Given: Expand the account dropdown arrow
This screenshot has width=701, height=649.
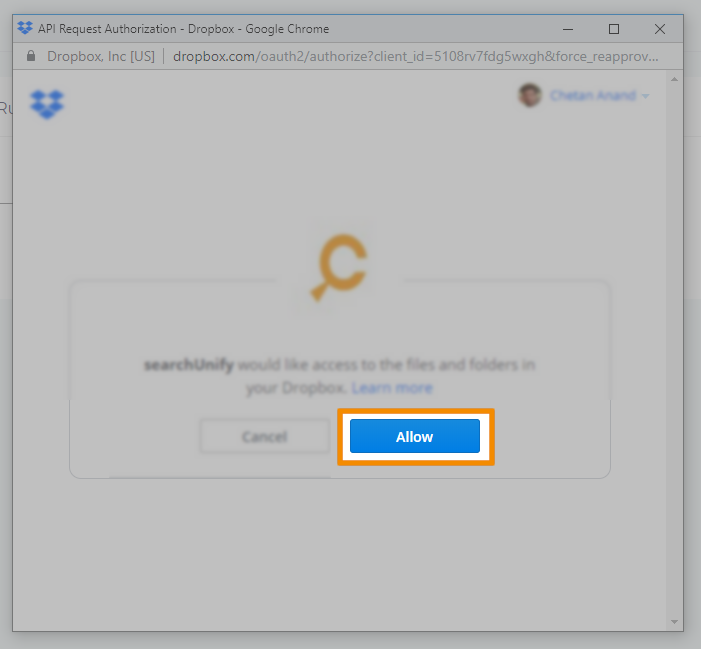Looking at the screenshot, I should [x=645, y=96].
